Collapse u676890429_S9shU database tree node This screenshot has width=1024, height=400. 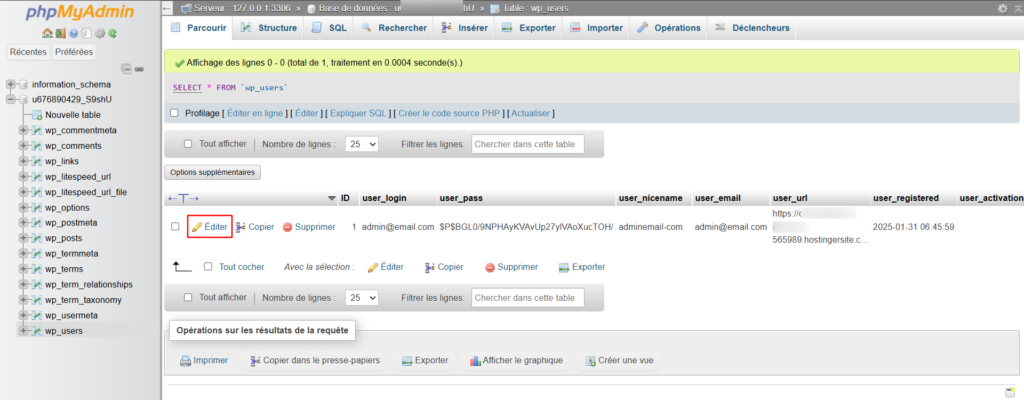pos(10,99)
